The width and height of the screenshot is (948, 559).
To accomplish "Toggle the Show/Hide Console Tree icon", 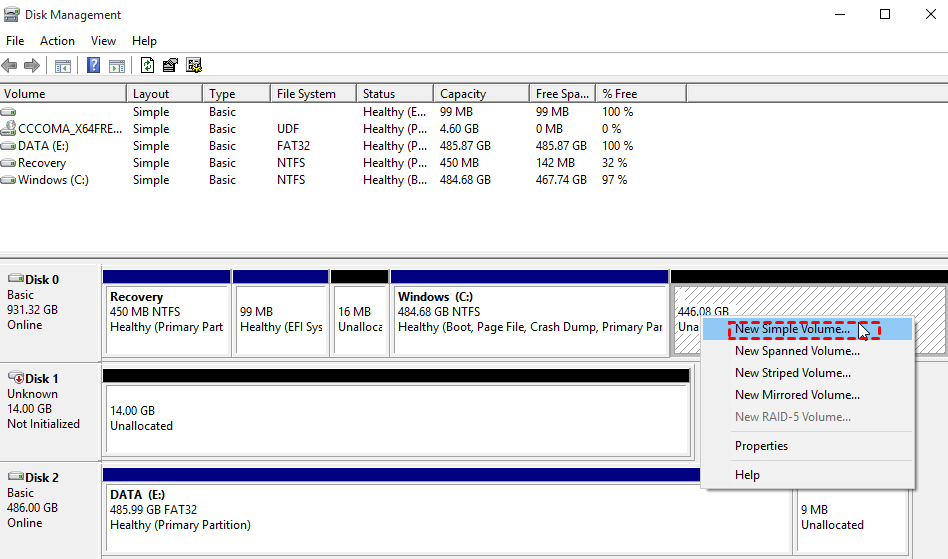I will click(x=63, y=65).
